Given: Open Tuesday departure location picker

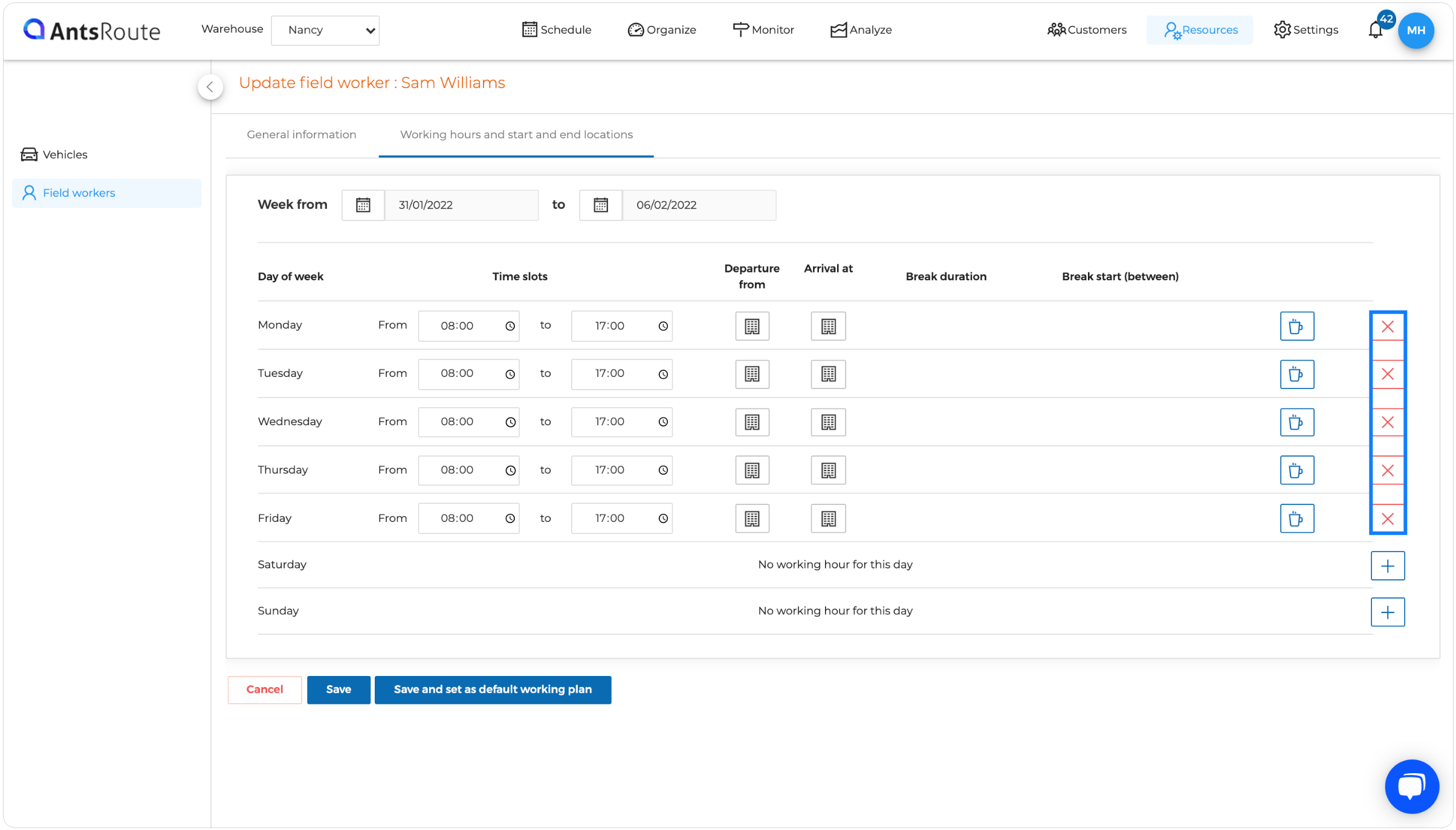Looking at the screenshot, I should point(752,374).
